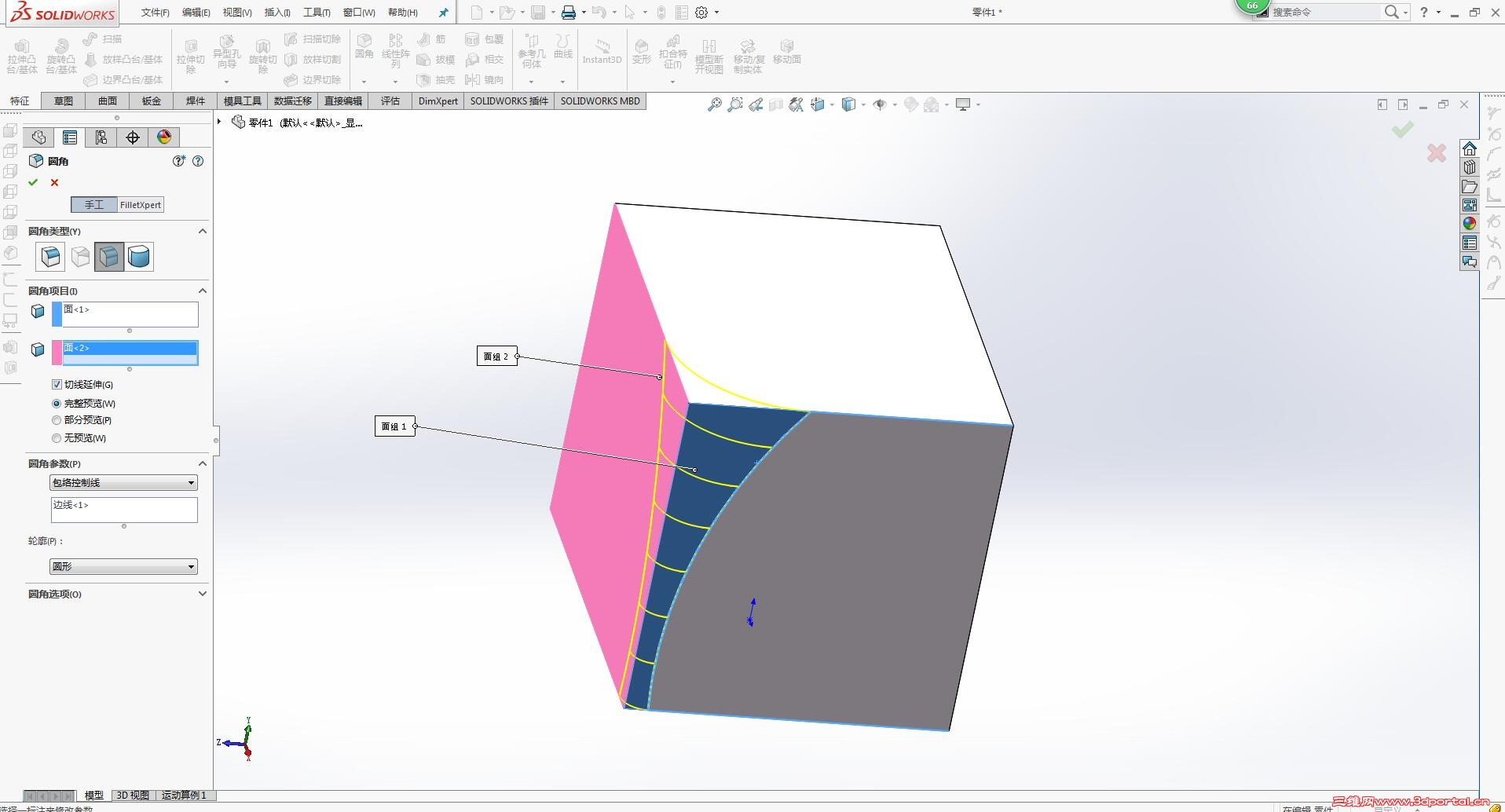Click the 搜索命令 search field

pyautogui.click(x=1324, y=12)
